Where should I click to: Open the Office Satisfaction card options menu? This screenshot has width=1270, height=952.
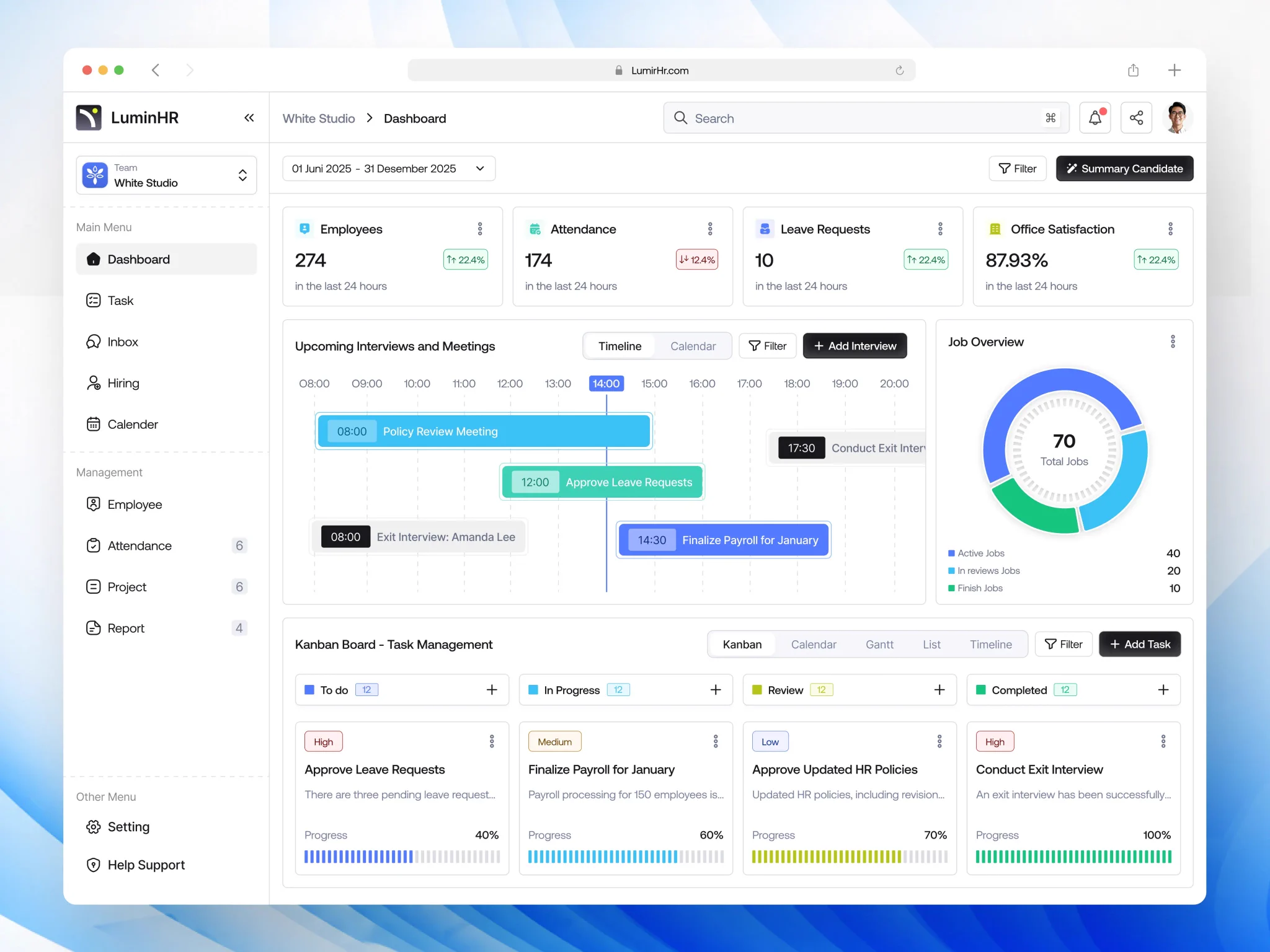[1170, 229]
